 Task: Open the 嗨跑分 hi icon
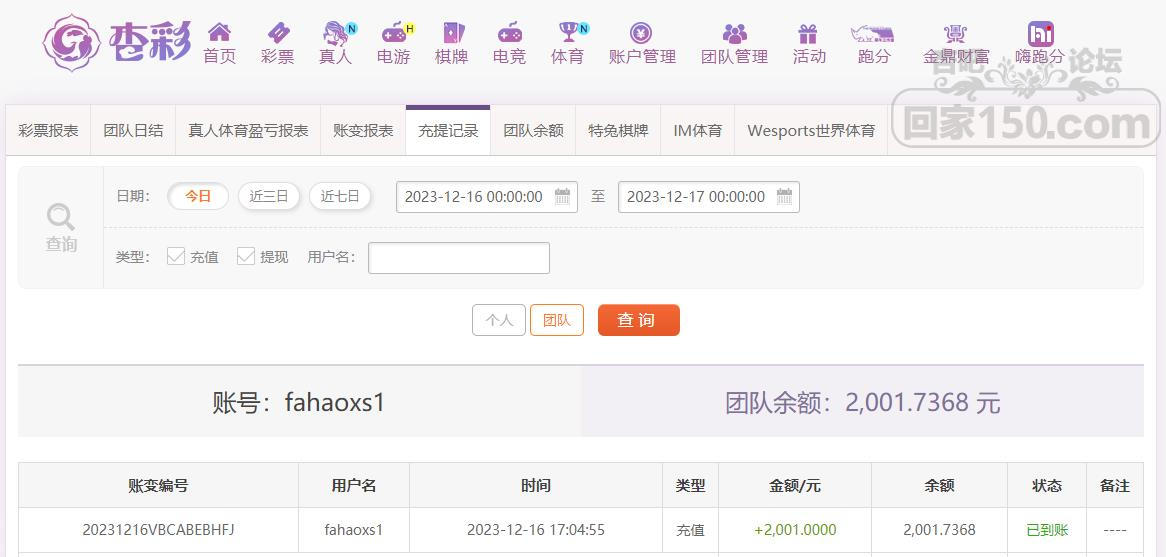click(x=1040, y=33)
